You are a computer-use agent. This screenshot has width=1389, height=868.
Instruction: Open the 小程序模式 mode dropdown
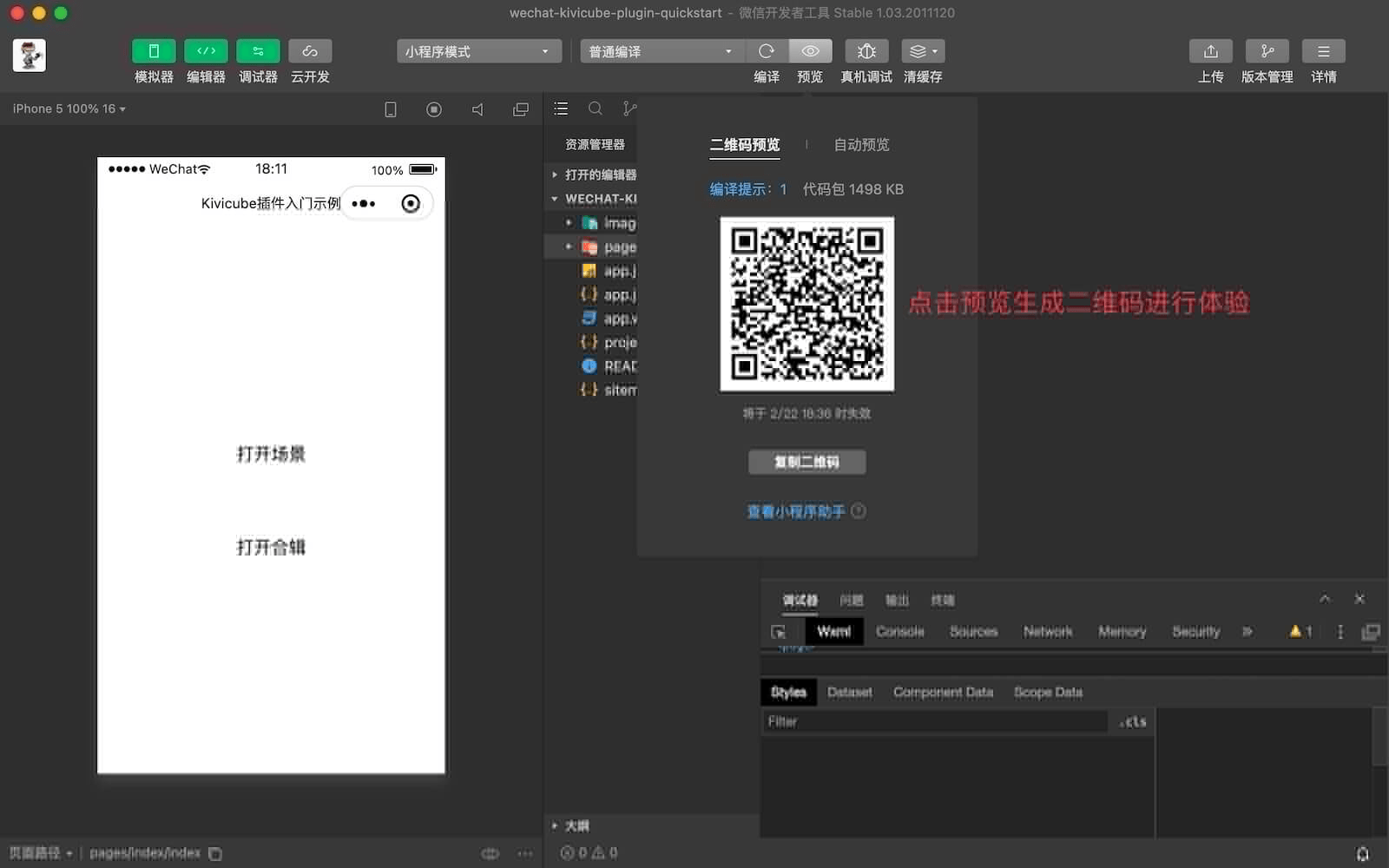478,51
